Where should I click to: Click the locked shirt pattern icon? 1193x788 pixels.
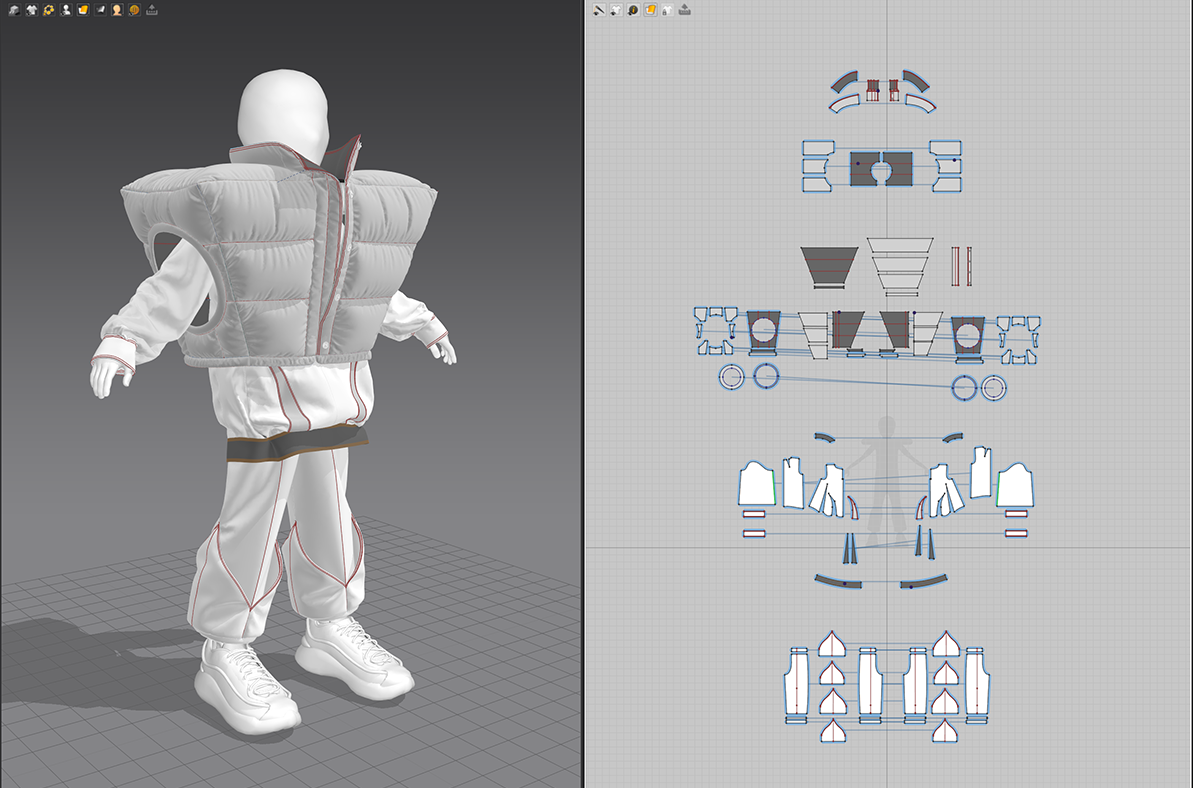[667, 10]
